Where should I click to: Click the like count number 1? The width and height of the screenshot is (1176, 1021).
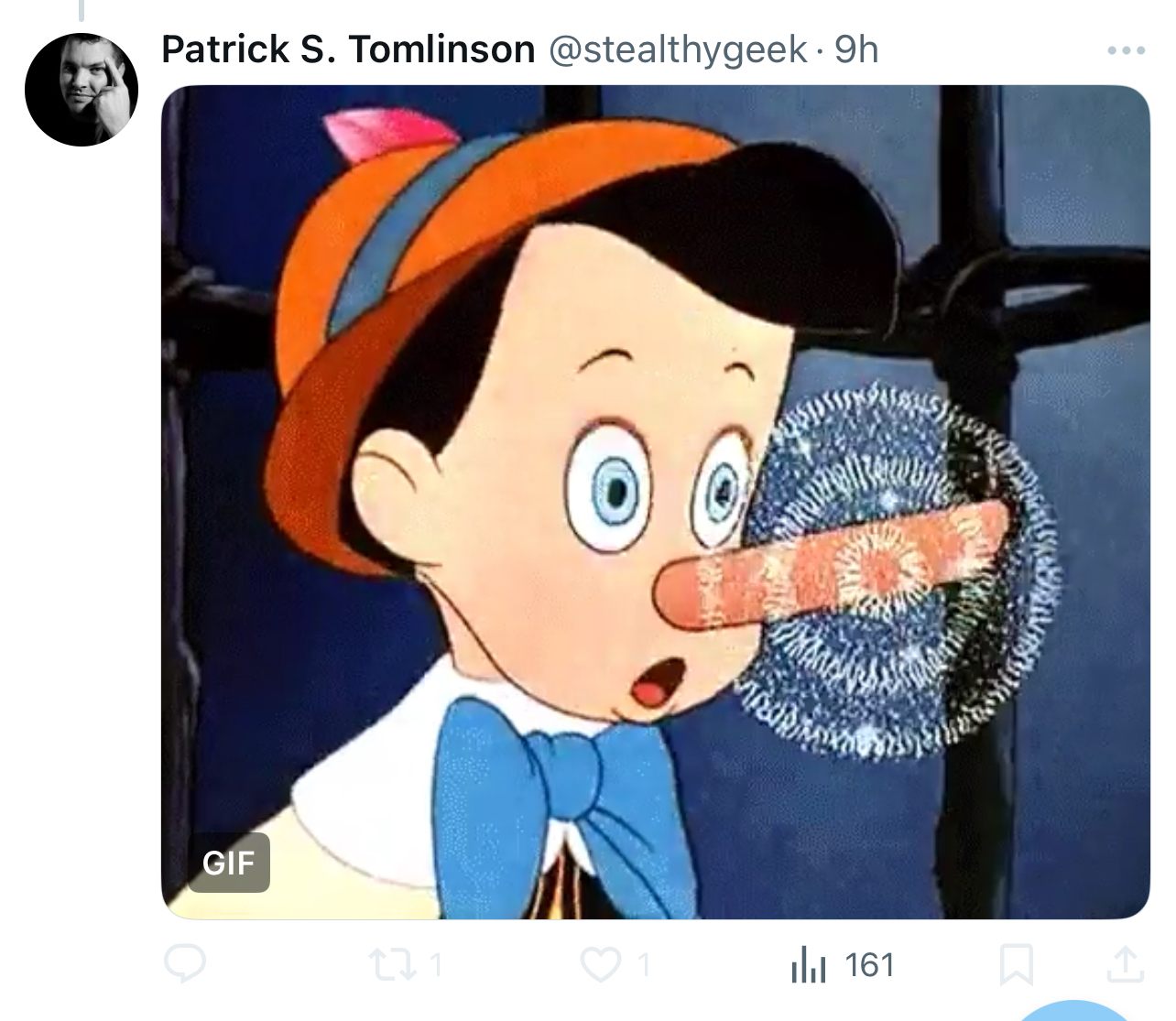pos(644,965)
